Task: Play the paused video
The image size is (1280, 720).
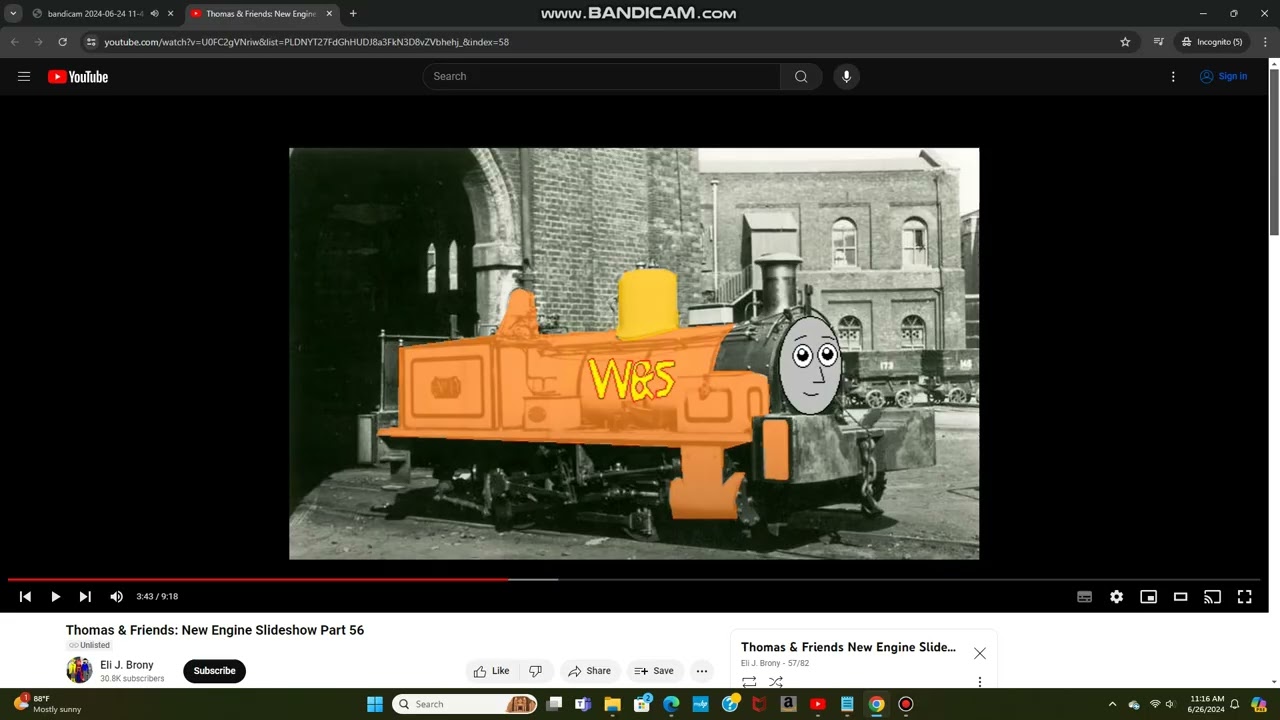Action: [55, 597]
